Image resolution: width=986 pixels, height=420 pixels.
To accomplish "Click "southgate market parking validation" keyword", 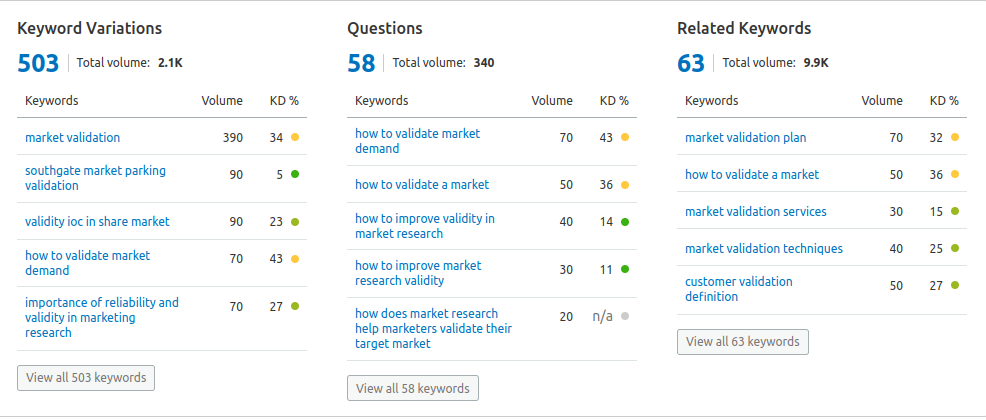I will click(95, 178).
